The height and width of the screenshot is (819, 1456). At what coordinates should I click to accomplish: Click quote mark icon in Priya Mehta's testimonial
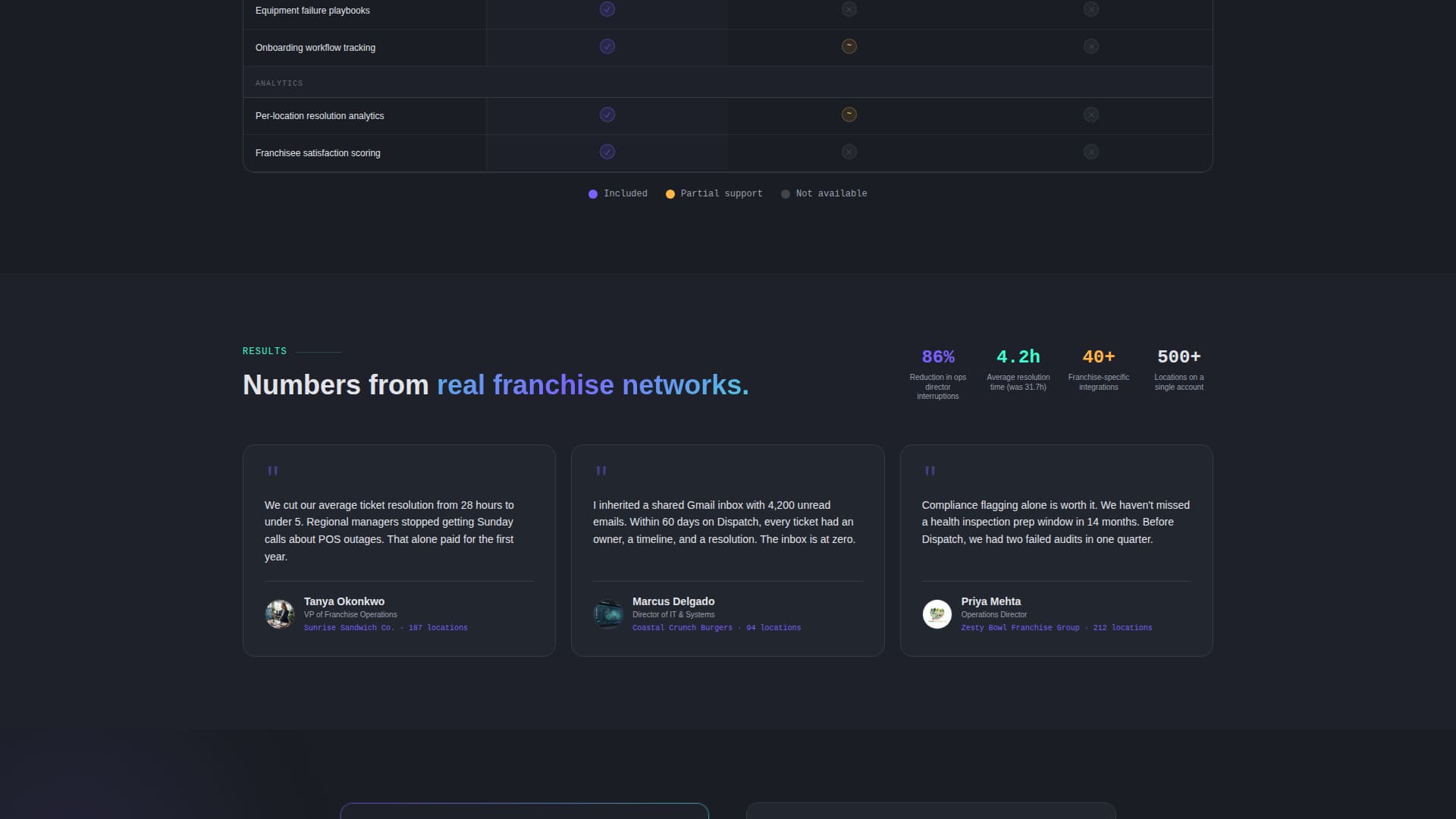point(930,471)
